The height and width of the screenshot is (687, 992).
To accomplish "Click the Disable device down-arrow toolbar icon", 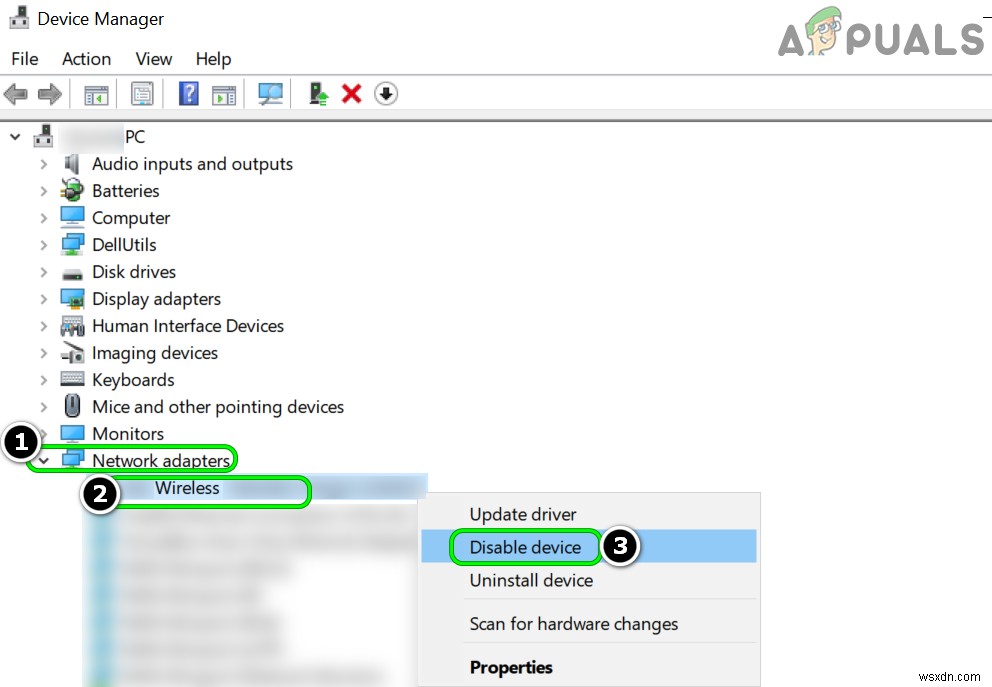I will click(386, 94).
